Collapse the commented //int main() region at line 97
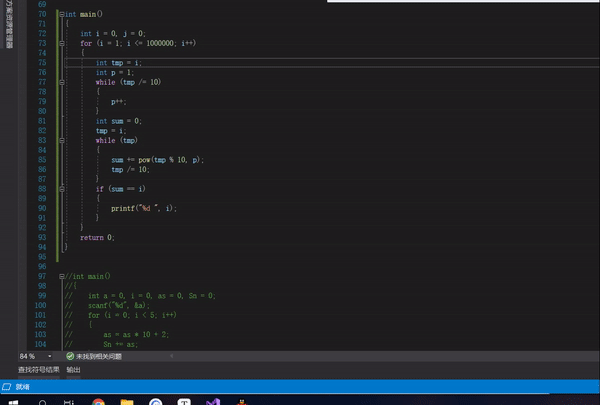The image size is (600, 405). point(62,276)
